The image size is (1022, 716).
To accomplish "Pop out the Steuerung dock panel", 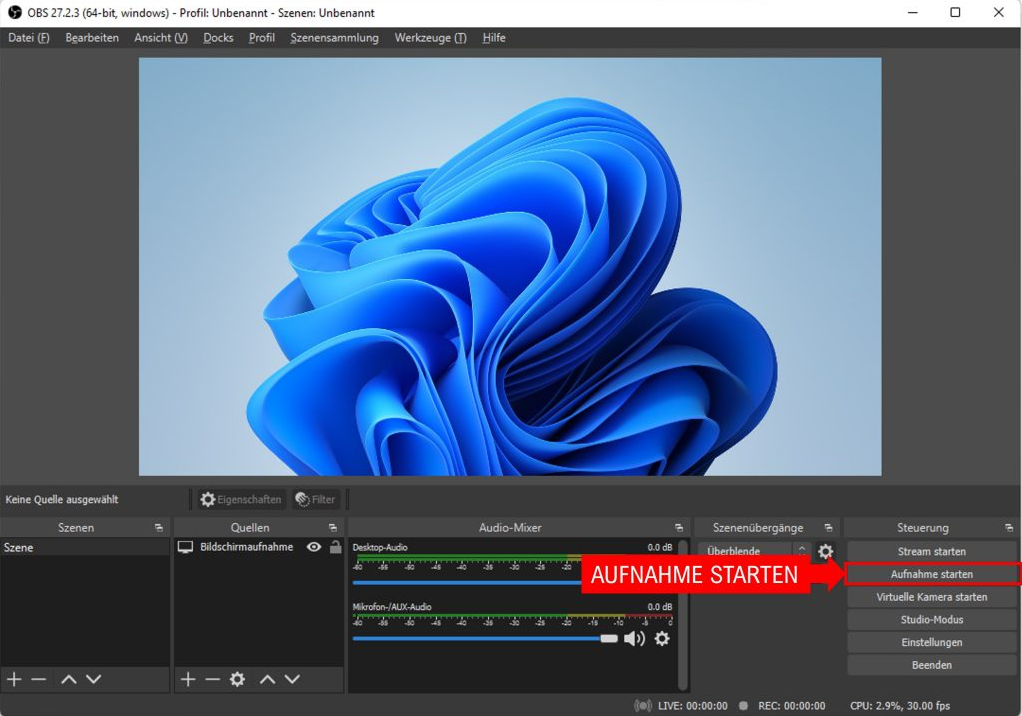I will pyautogui.click(x=1009, y=527).
